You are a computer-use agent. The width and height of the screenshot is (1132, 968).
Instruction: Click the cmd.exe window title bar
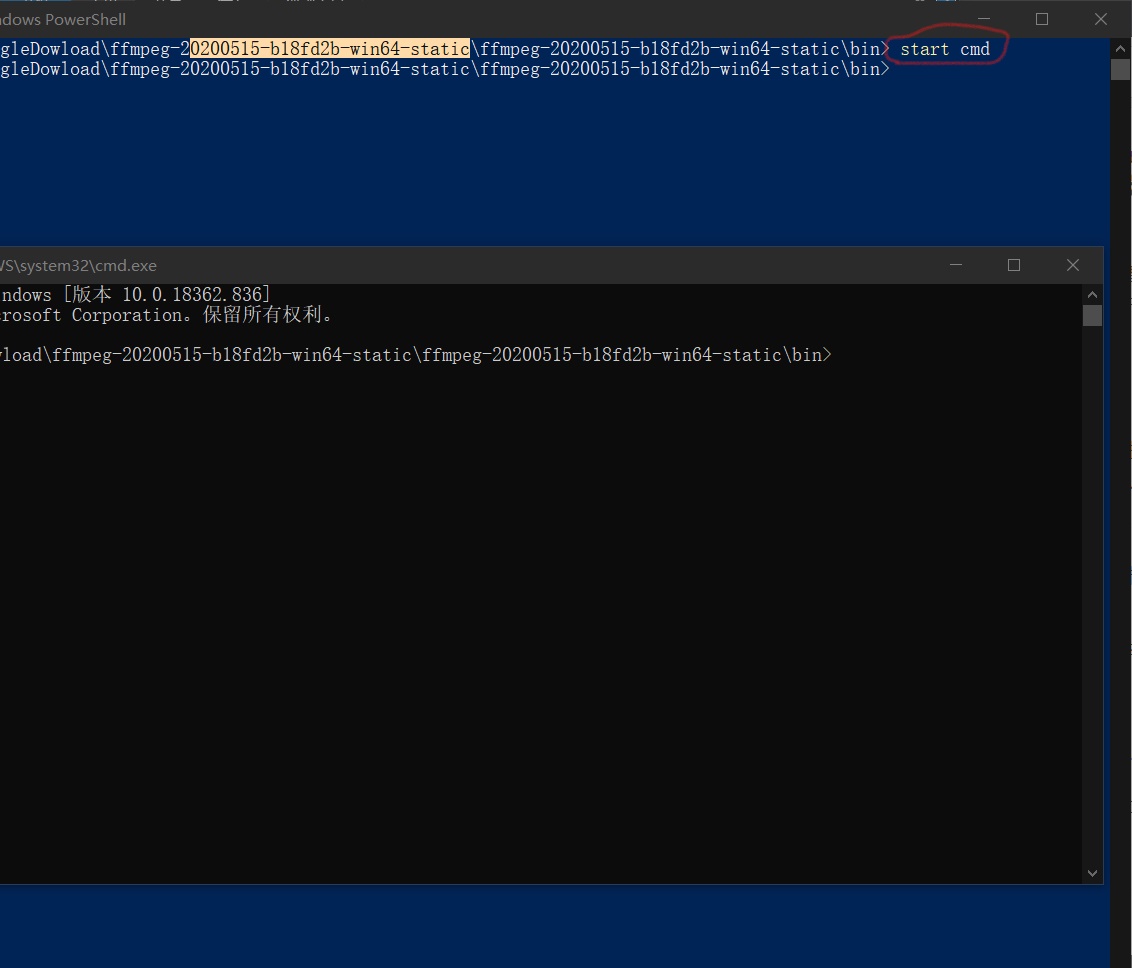pos(400,265)
